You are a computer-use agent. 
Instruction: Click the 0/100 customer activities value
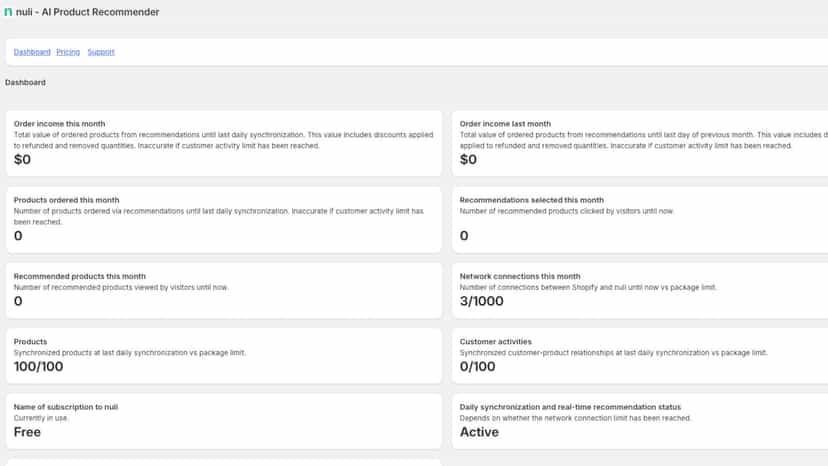tap(477, 367)
